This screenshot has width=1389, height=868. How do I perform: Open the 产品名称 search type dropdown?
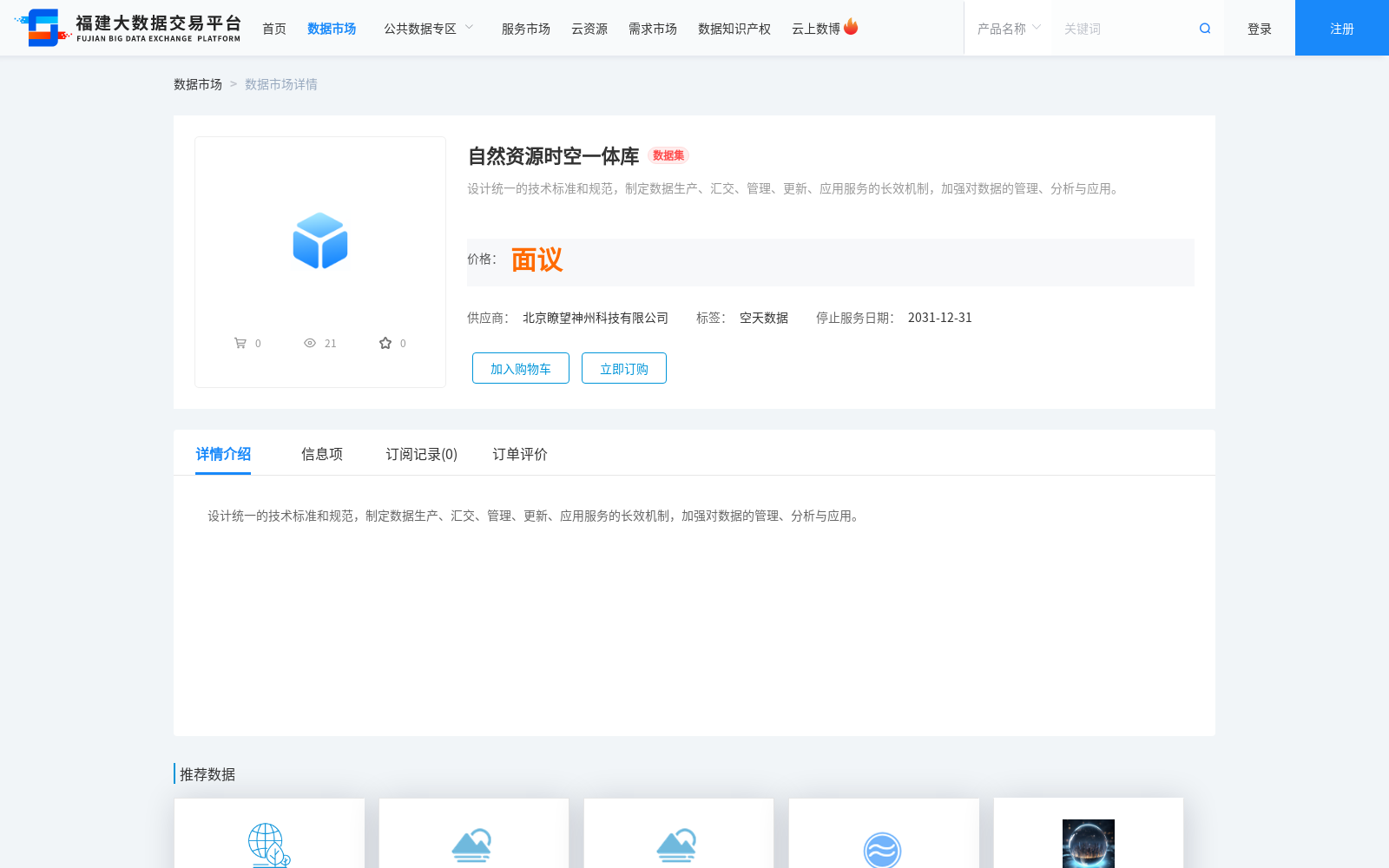(1009, 29)
